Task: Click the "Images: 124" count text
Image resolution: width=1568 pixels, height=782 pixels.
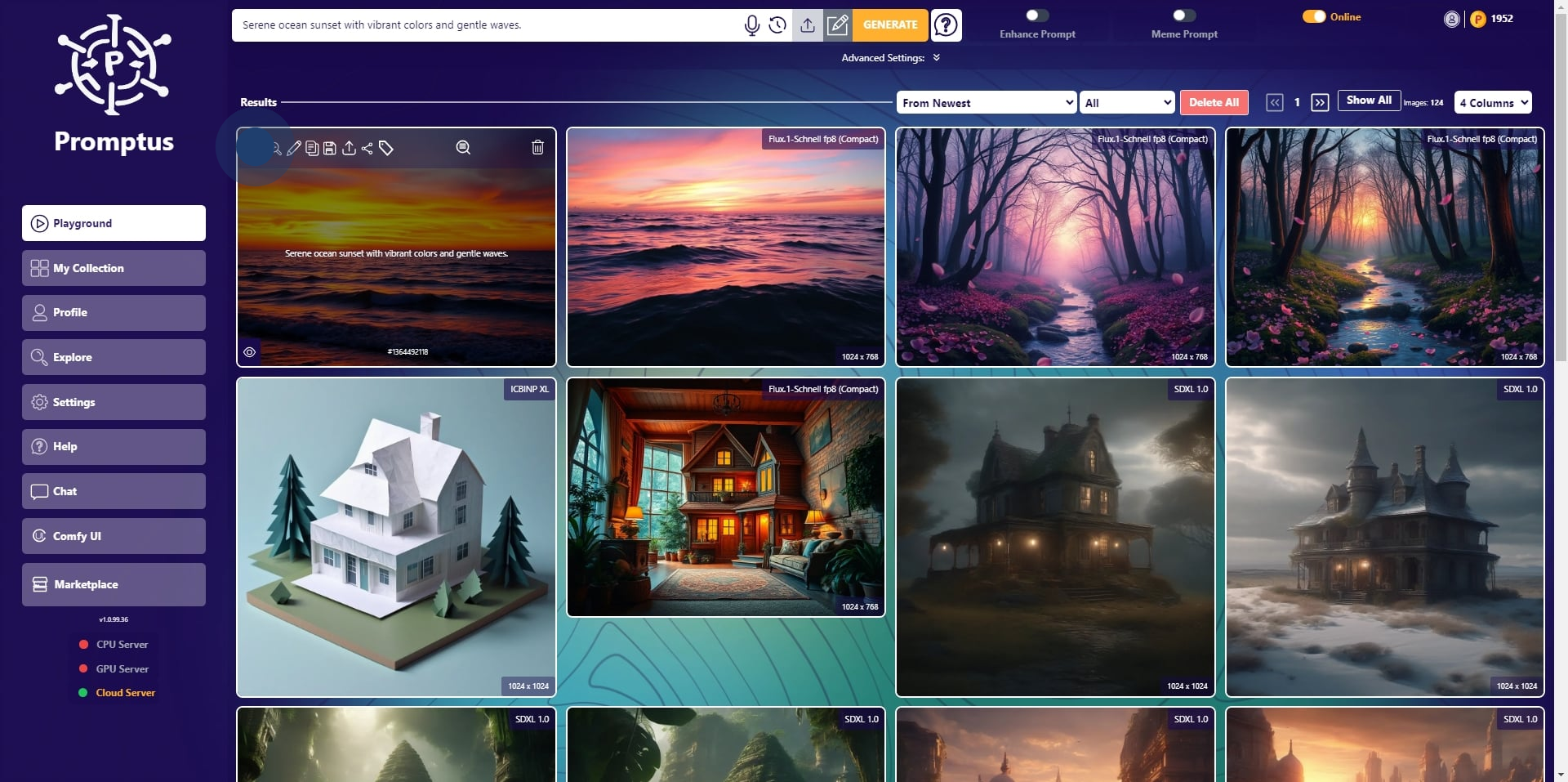Action: [1423, 103]
